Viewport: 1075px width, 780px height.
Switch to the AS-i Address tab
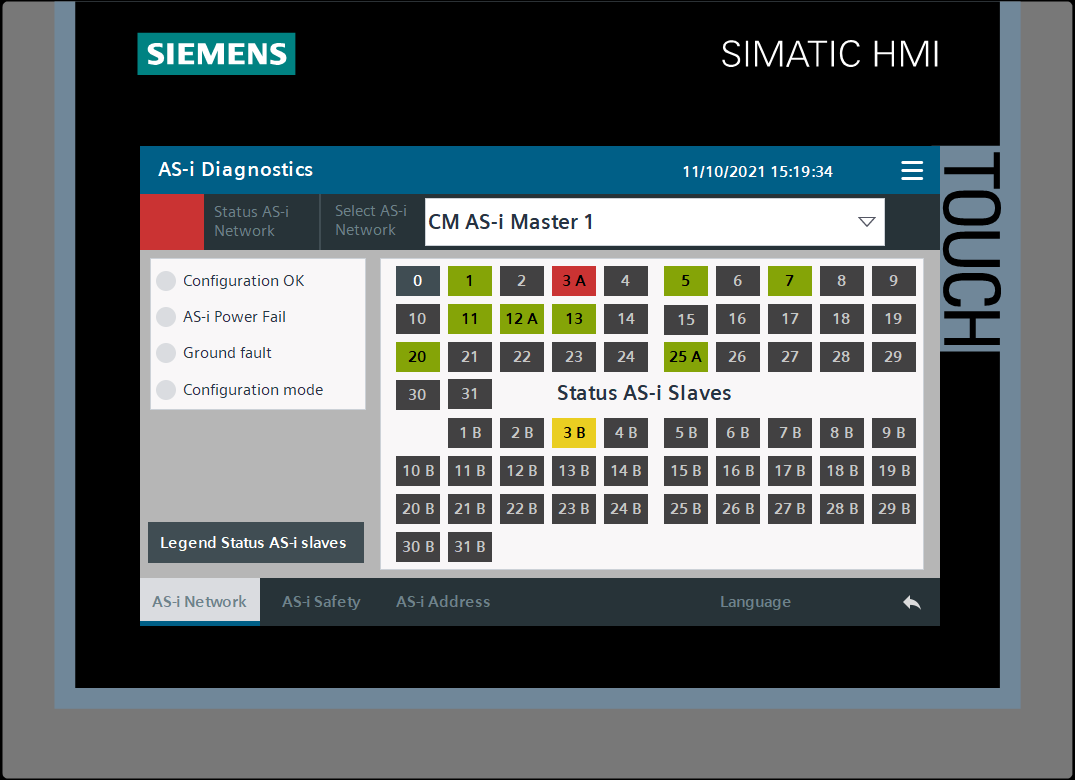point(443,601)
